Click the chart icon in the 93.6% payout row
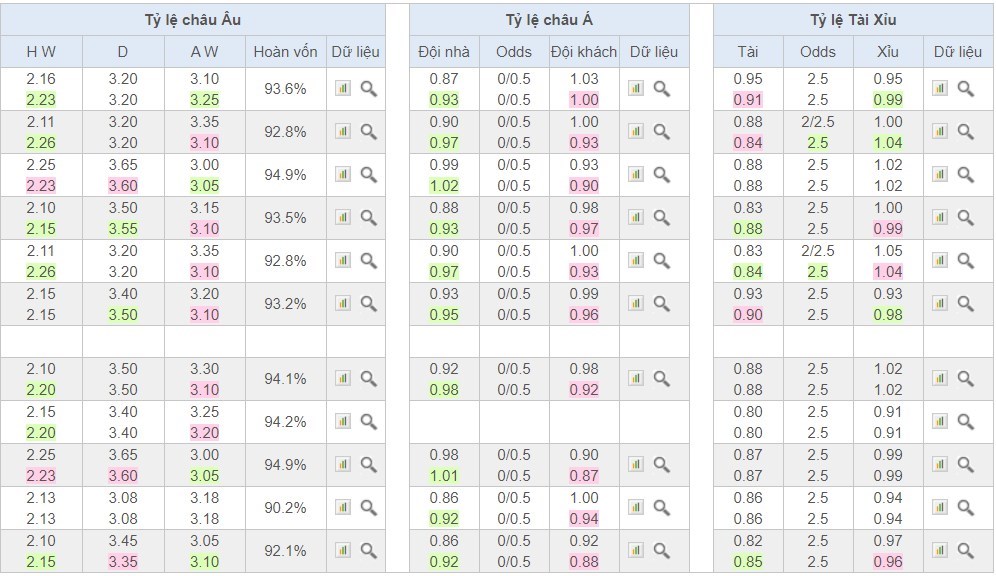The width and height of the screenshot is (996, 576). [x=343, y=89]
